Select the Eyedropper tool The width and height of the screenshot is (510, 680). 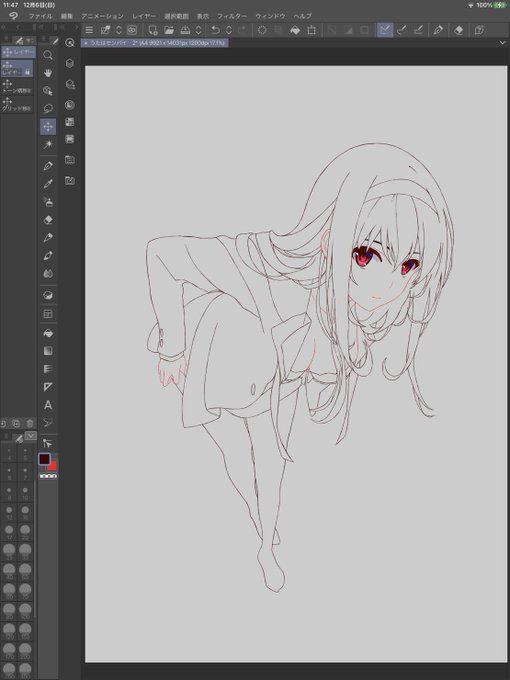pos(48,184)
